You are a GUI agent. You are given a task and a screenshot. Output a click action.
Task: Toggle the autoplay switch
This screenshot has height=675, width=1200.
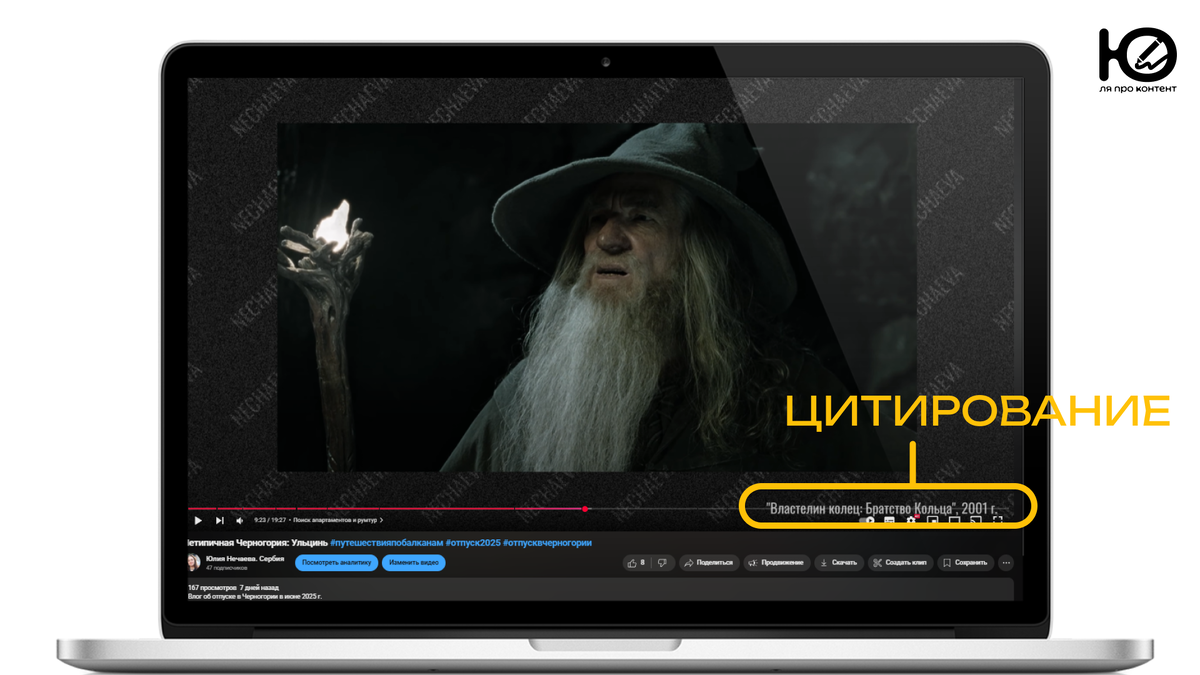click(x=867, y=520)
